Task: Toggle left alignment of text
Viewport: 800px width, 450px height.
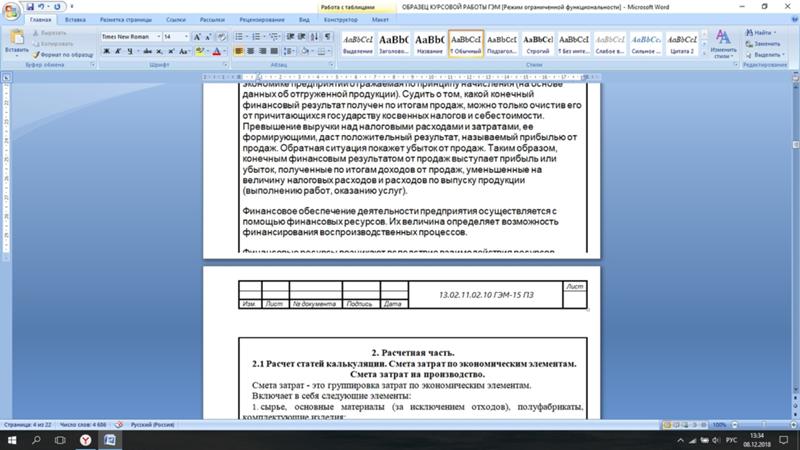Action: click(239, 51)
